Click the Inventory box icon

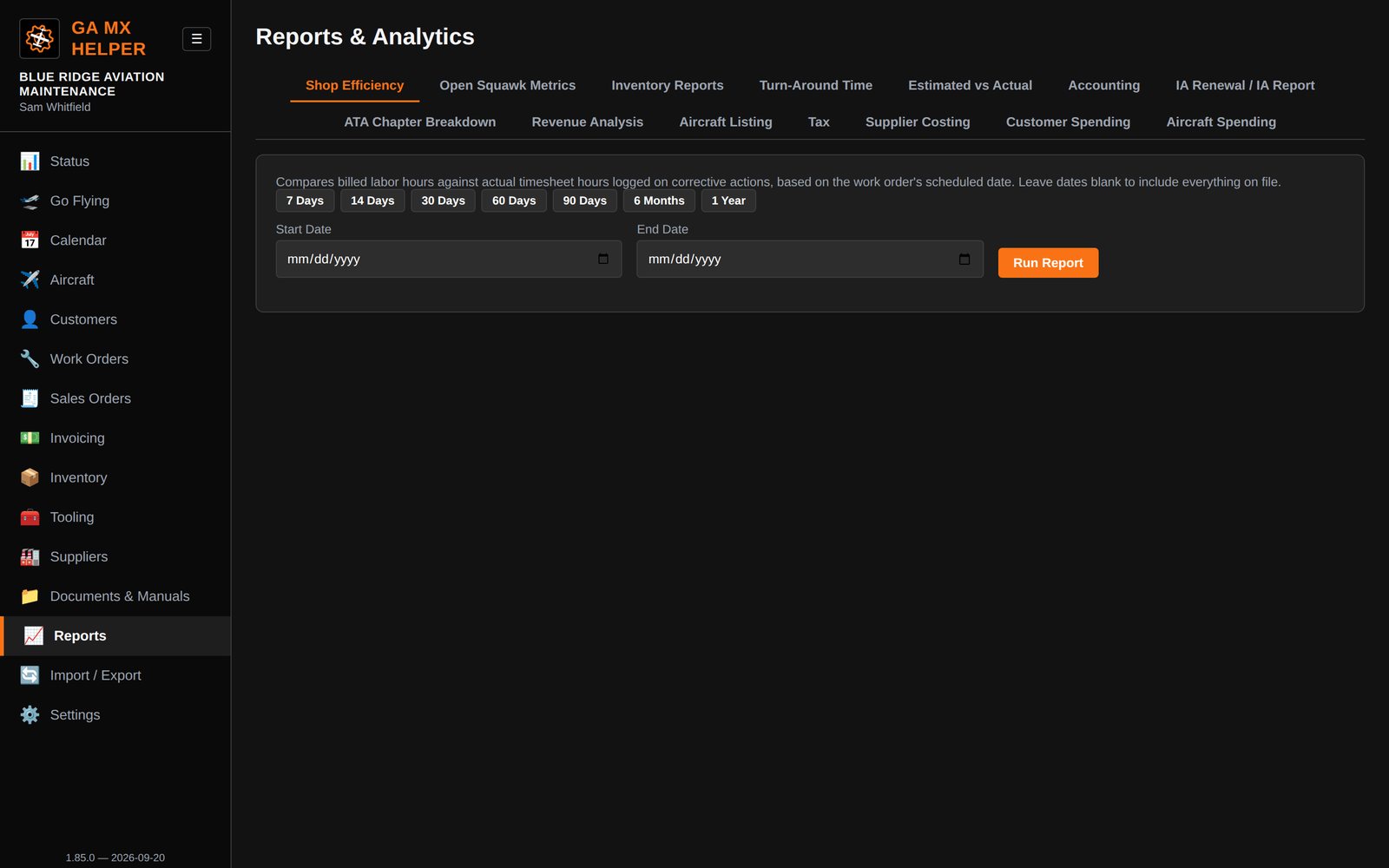point(30,477)
